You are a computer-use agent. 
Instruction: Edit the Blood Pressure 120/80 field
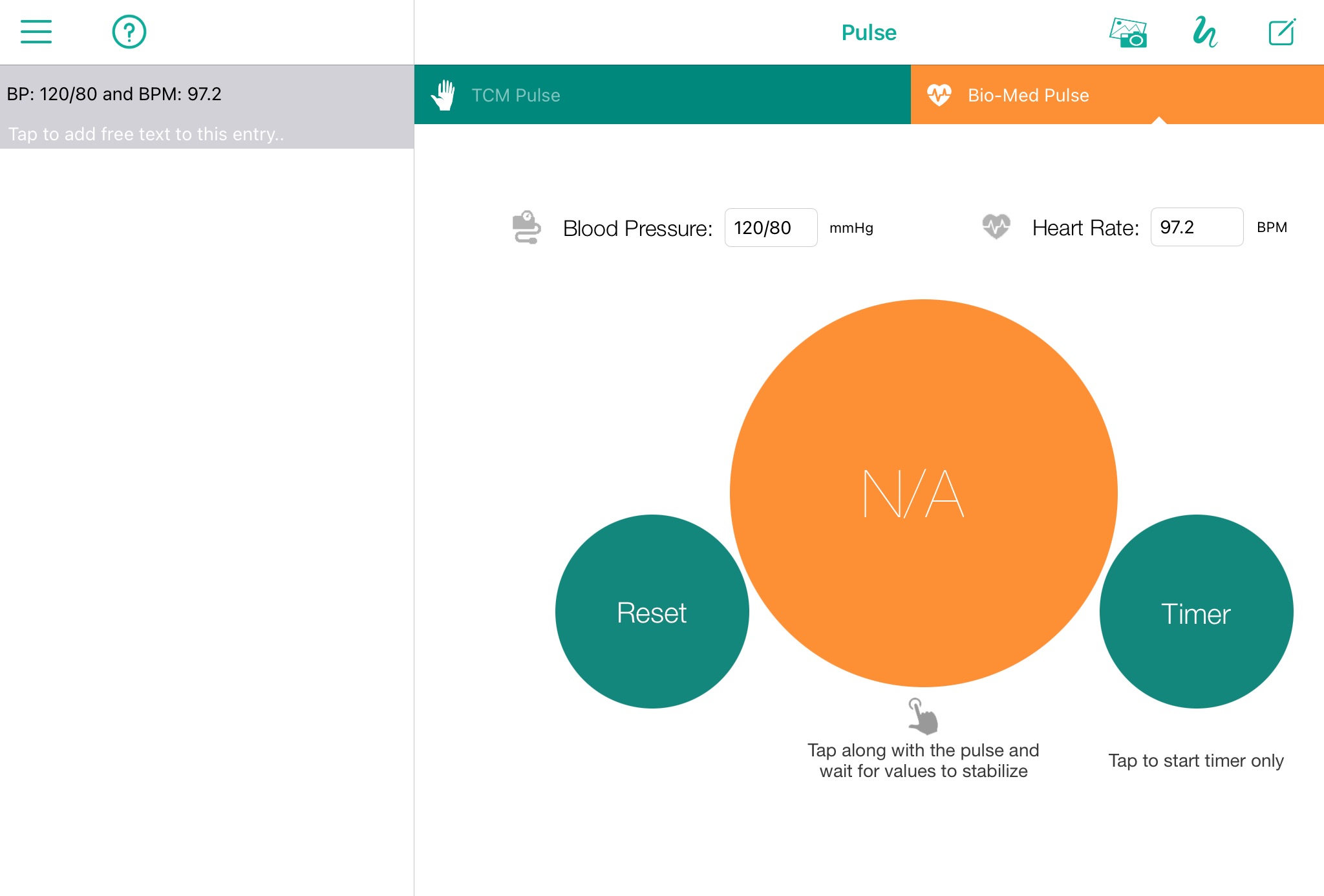pos(771,228)
